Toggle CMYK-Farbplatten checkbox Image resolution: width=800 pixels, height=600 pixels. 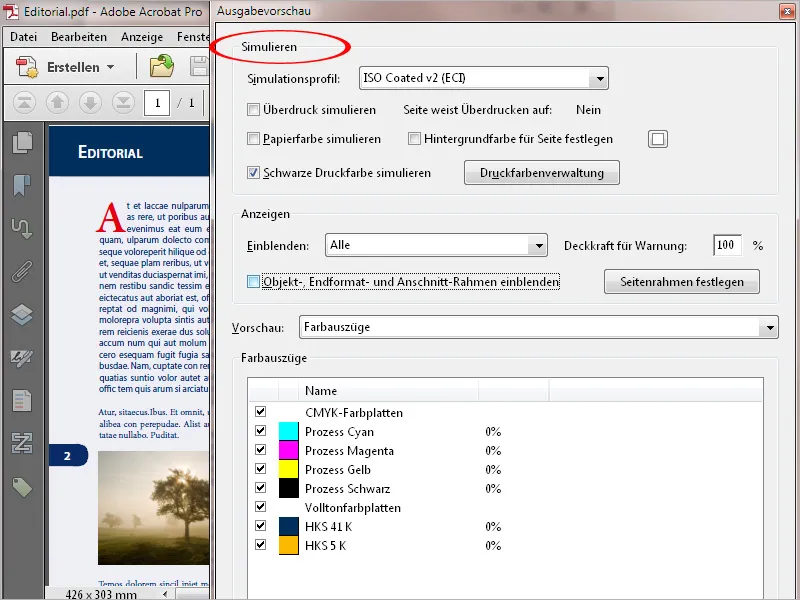coord(261,411)
